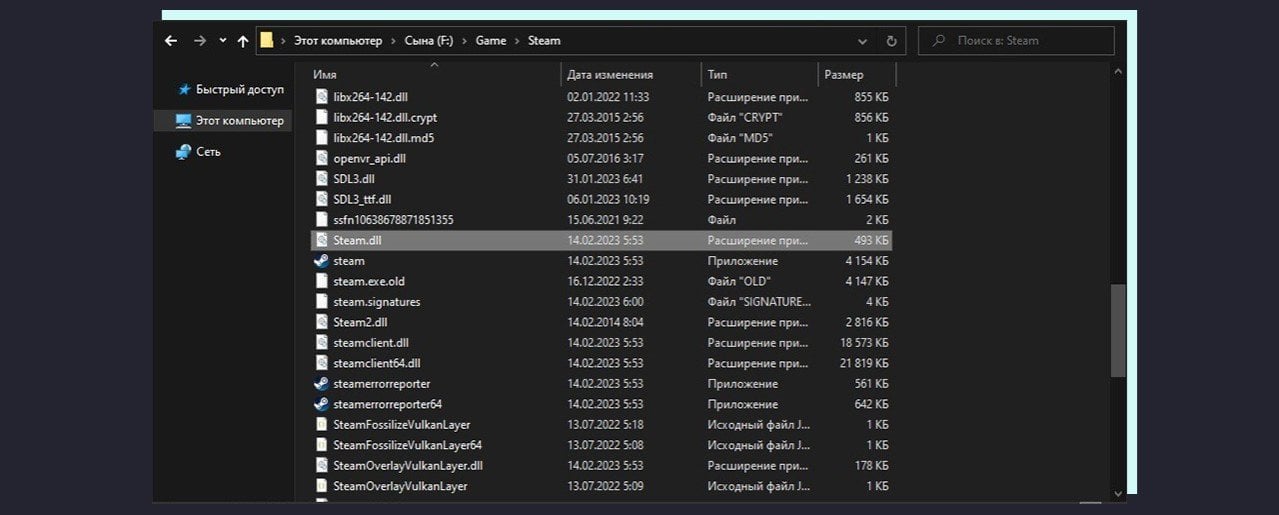Click the DLL icon of steamclient64.dll
Image resolution: width=1279 pixels, height=515 pixels.
(321, 363)
